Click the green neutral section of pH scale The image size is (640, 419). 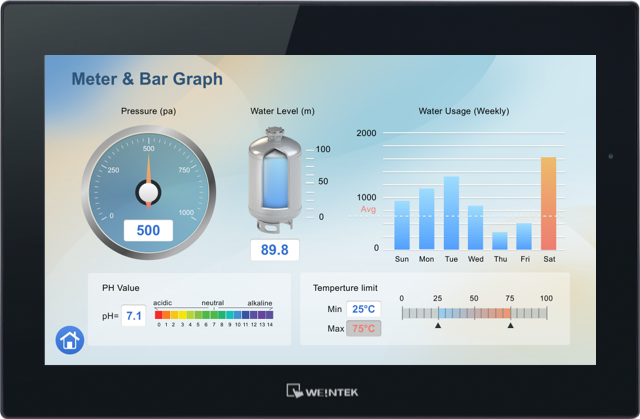pos(214,314)
